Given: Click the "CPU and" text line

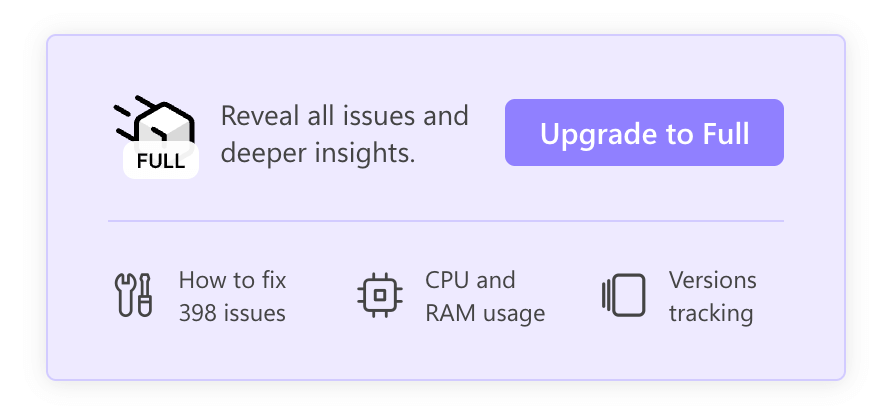Looking at the screenshot, I should tap(470, 280).
